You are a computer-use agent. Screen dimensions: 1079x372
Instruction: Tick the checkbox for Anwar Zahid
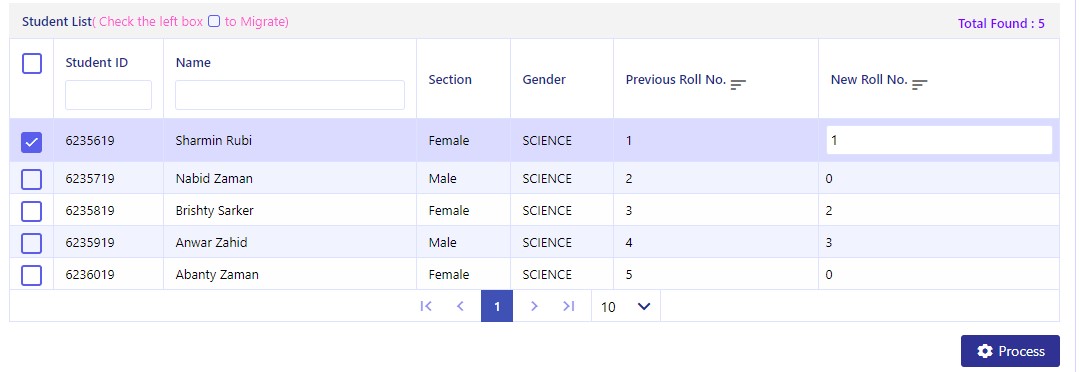(x=32, y=243)
